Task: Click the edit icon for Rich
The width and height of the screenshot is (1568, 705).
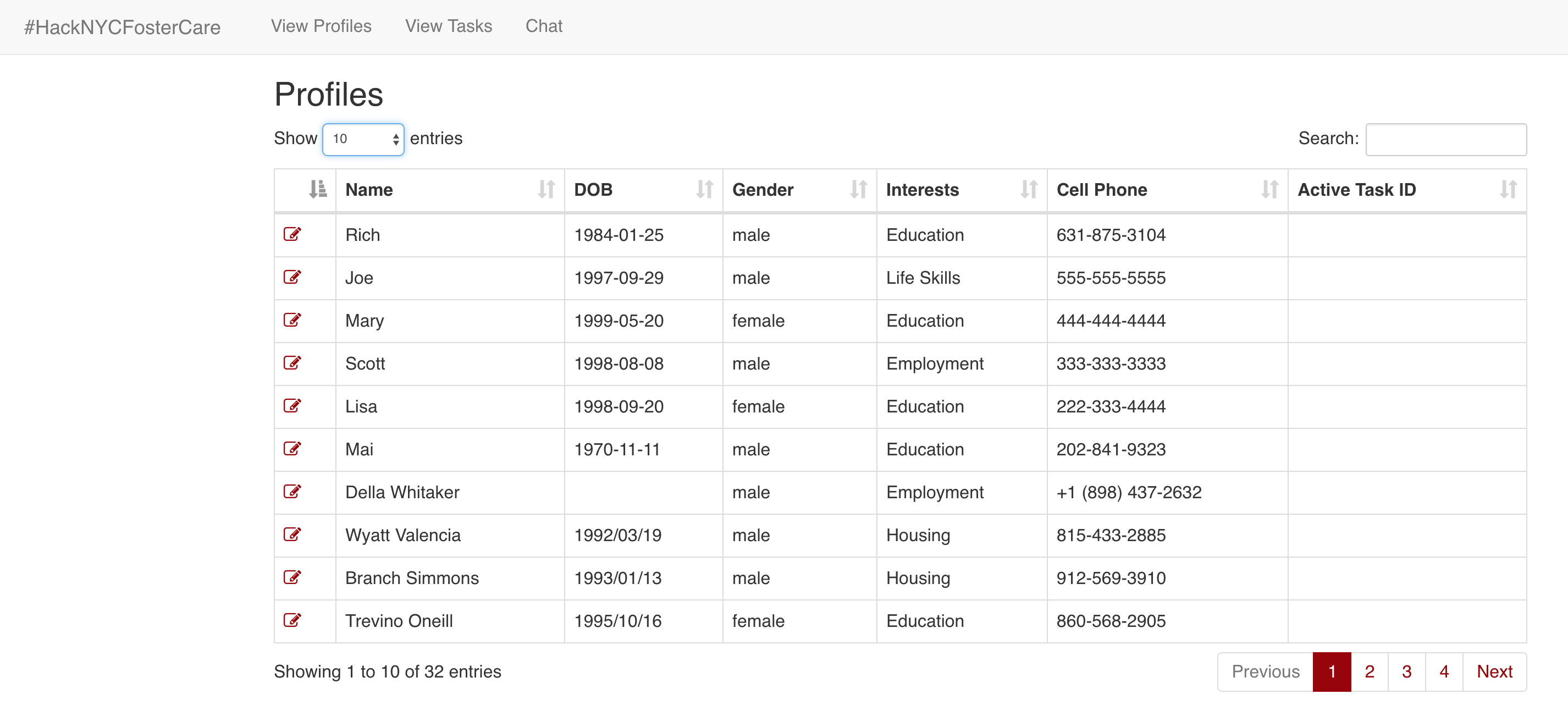Action: tap(292, 234)
